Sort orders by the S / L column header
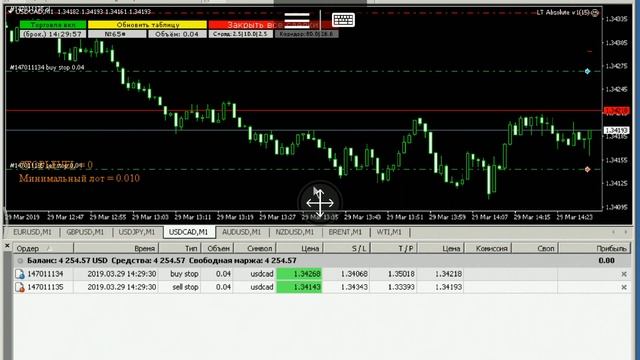The height and width of the screenshot is (360, 640). [346, 248]
